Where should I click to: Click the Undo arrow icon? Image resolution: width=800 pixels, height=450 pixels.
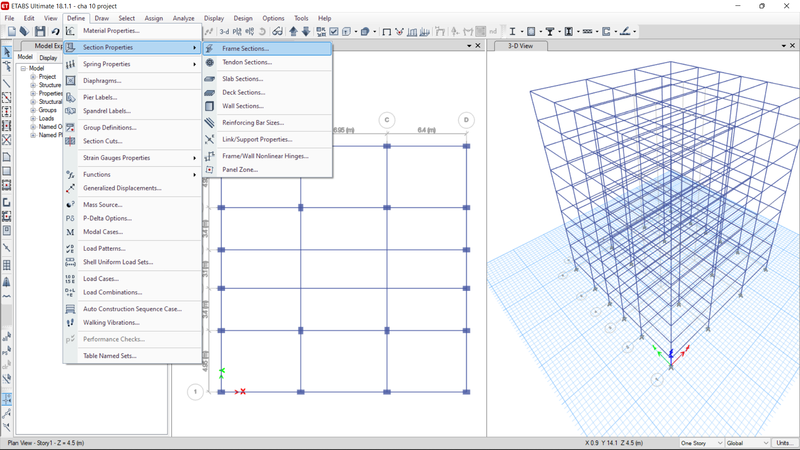point(55,32)
